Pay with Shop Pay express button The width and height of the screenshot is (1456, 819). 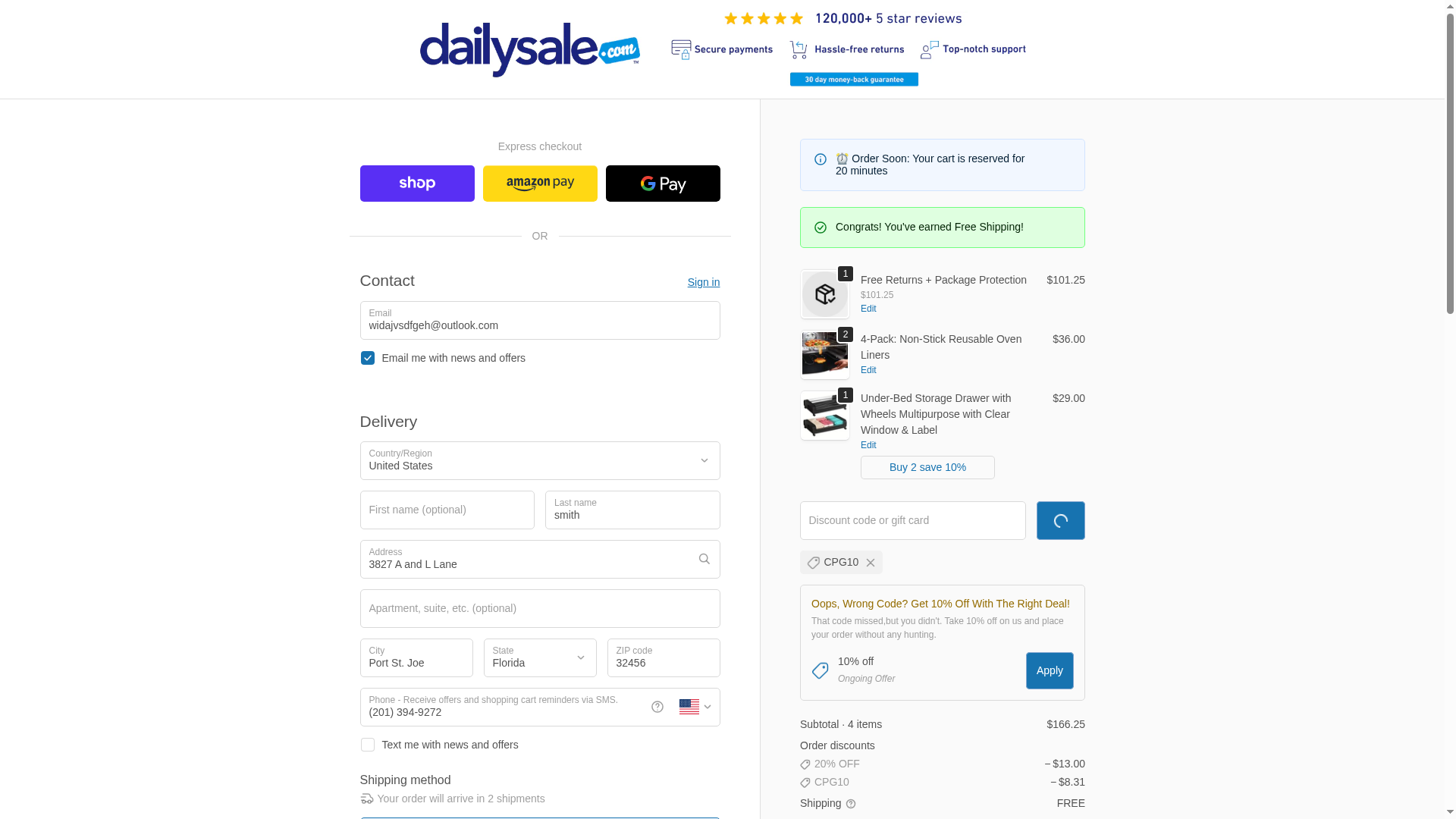tap(417, 184)
